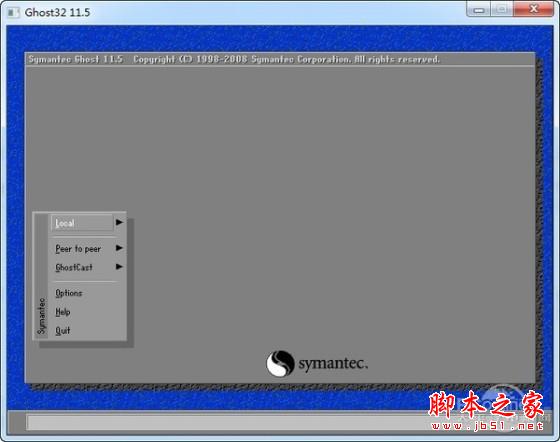Open the Help menu entry
The width and height of the screenshot is (560, 442).
[x=63, y=312]
